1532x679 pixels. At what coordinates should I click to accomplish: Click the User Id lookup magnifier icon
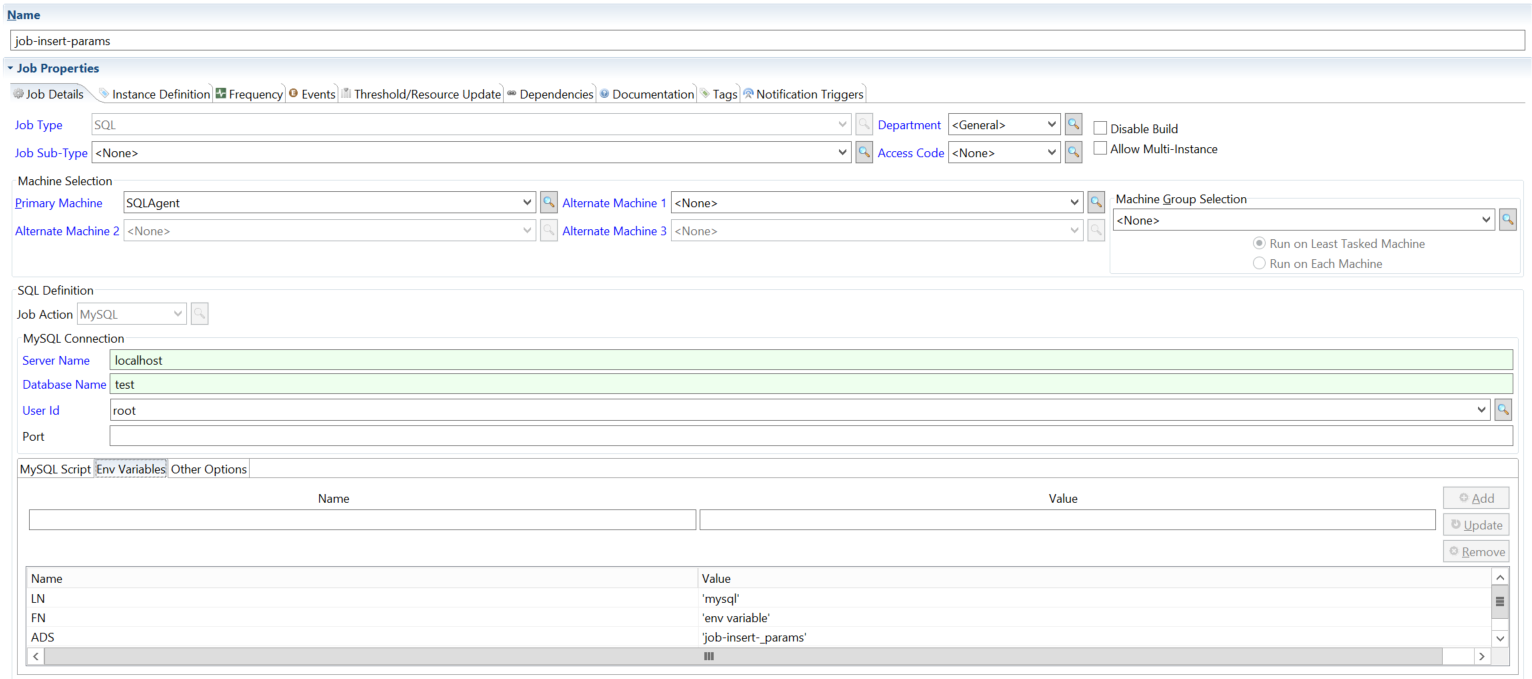click(1502, 410)
